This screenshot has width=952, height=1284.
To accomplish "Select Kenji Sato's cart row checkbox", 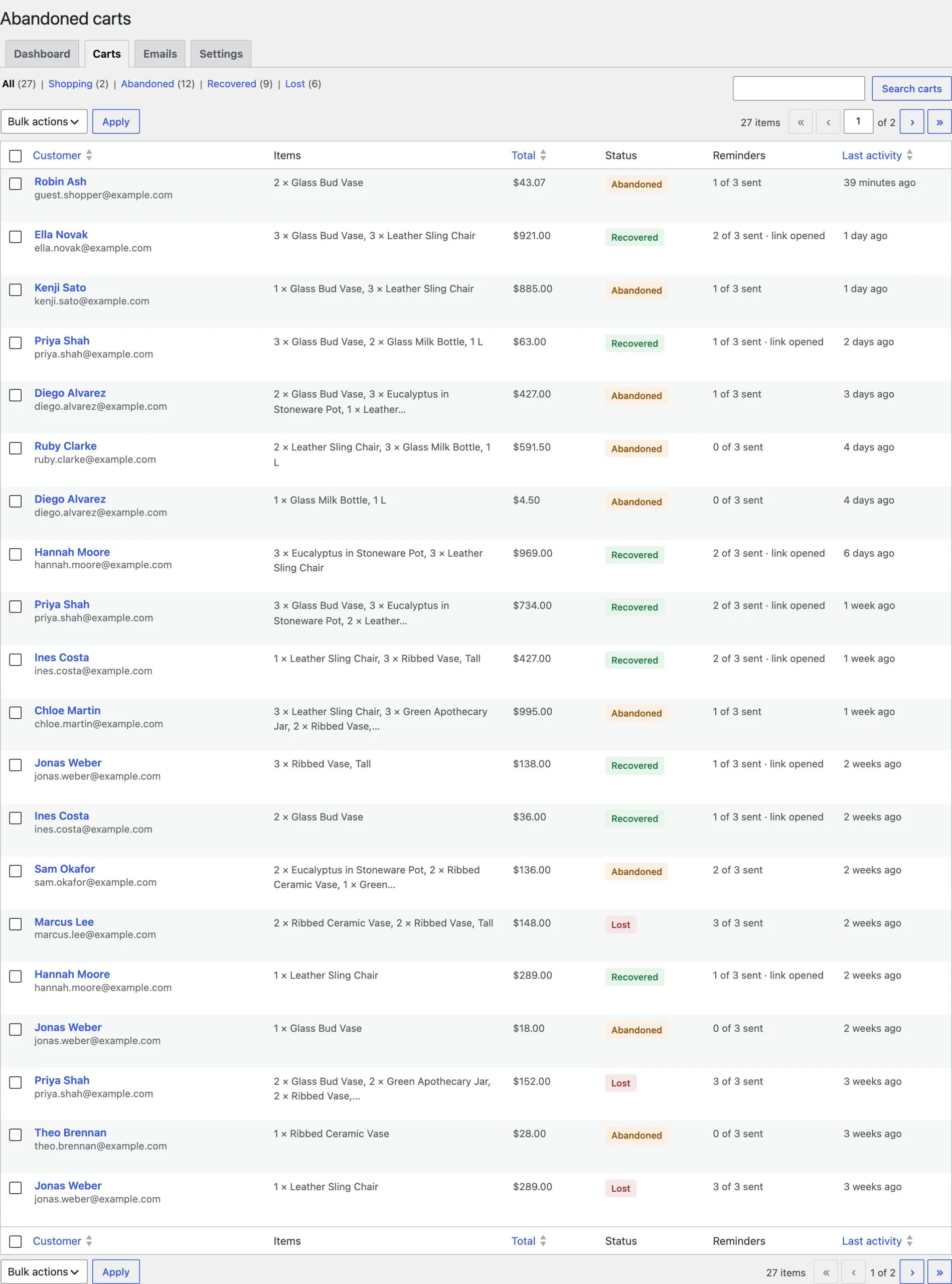I will pos(16,289).
